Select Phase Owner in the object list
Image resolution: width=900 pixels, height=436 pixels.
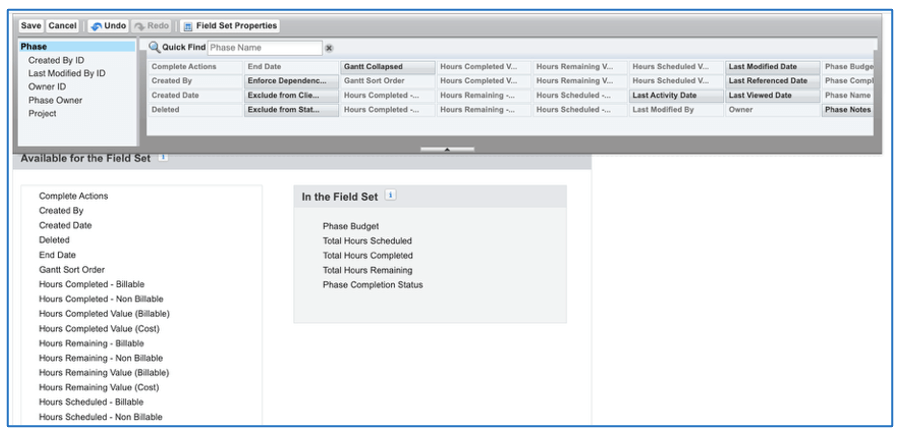pos(55,100)
